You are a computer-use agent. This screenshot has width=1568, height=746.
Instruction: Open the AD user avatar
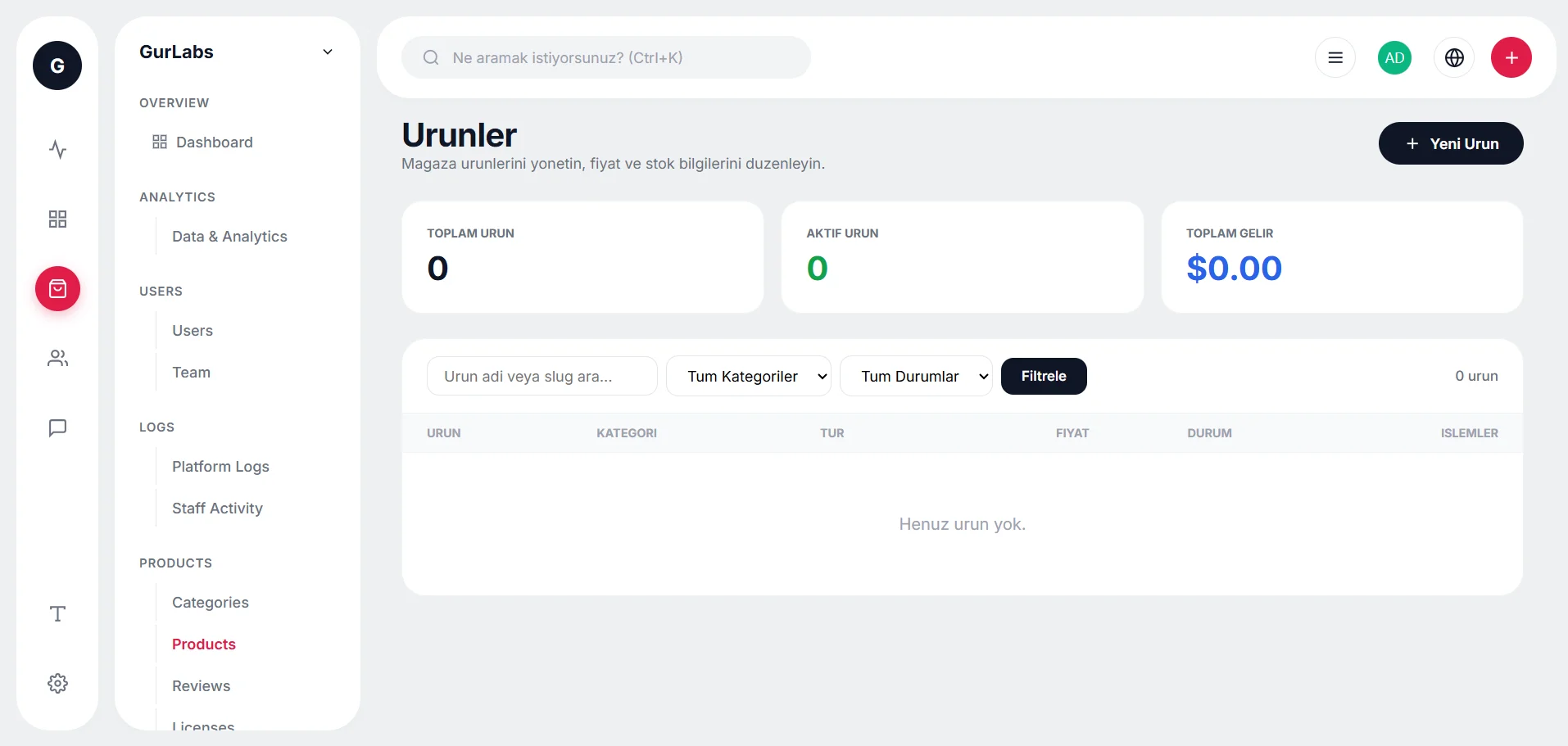(1394, 57)
